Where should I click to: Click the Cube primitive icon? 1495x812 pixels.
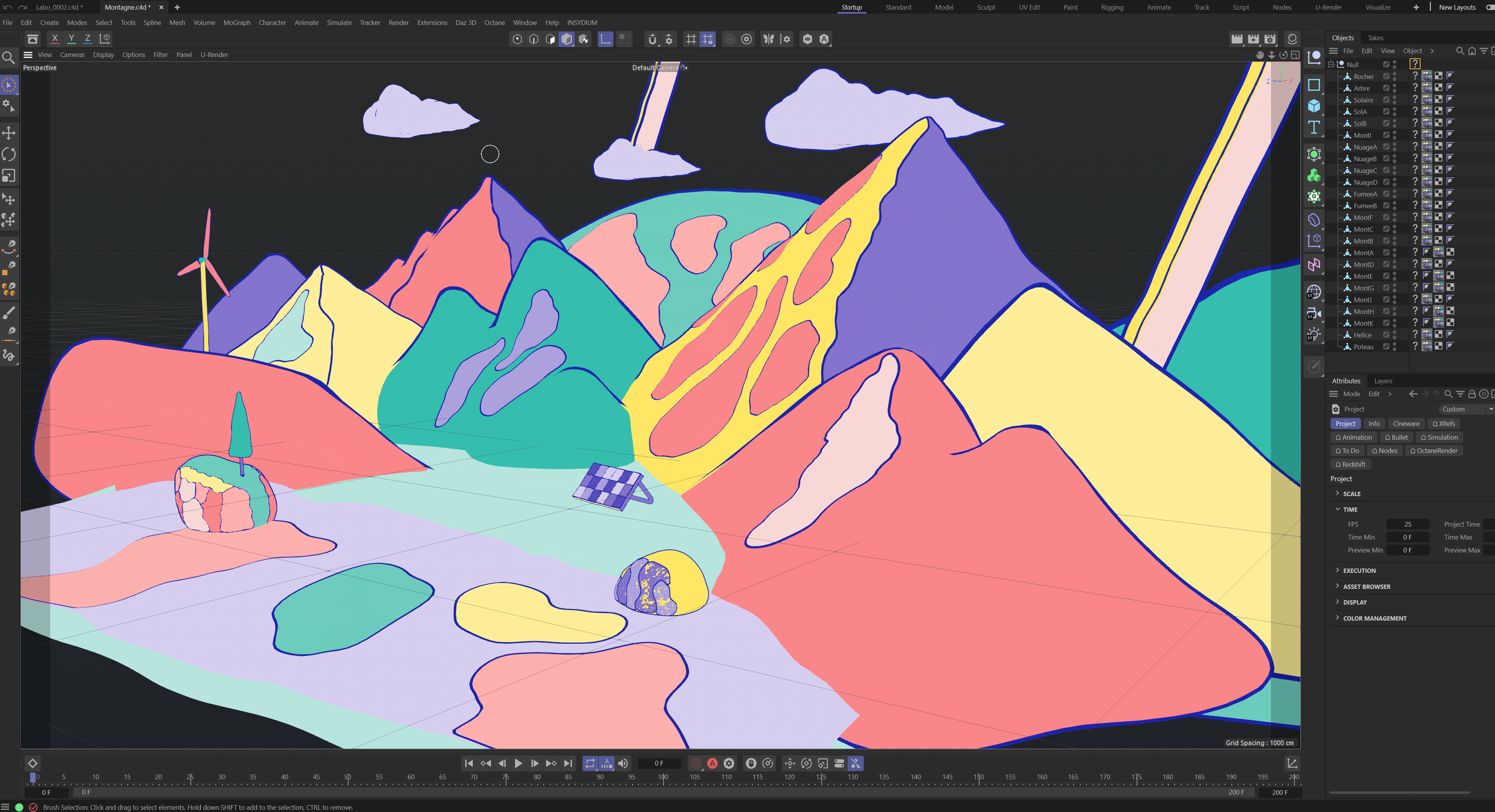point(1314,106)
